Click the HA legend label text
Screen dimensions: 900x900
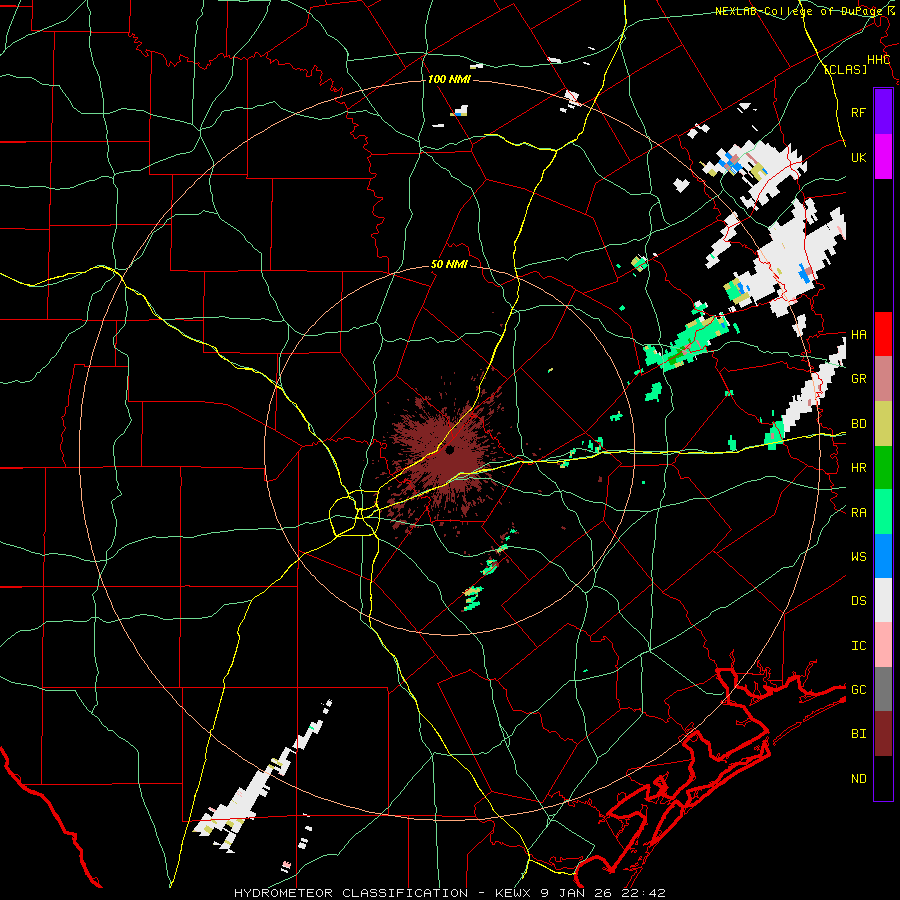pyautogui.click(x=858, y=334)
